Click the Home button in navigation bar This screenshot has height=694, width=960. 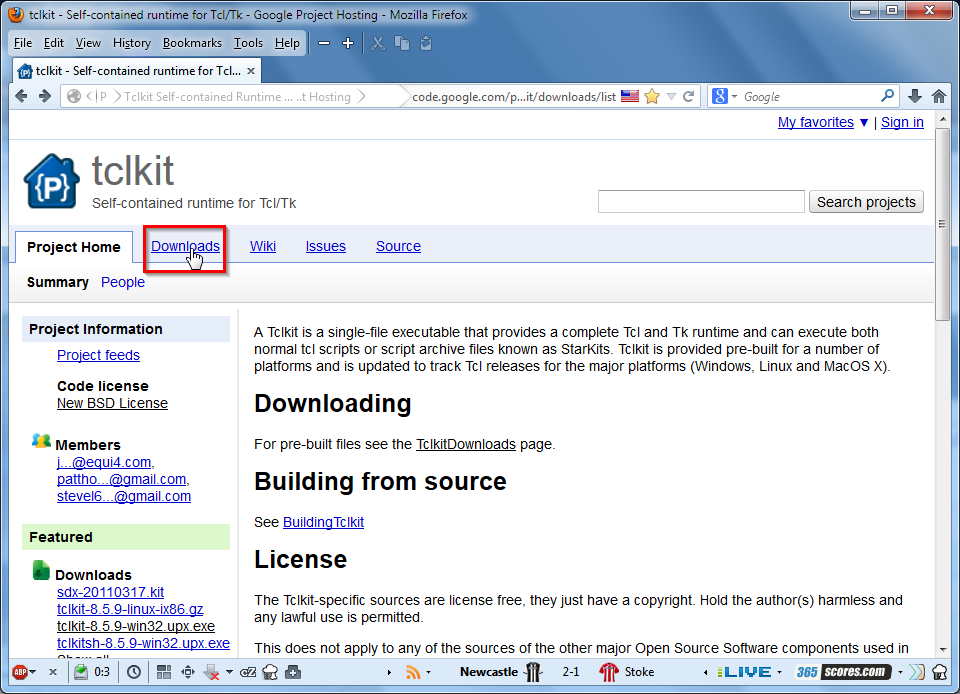tap(939, 96)
